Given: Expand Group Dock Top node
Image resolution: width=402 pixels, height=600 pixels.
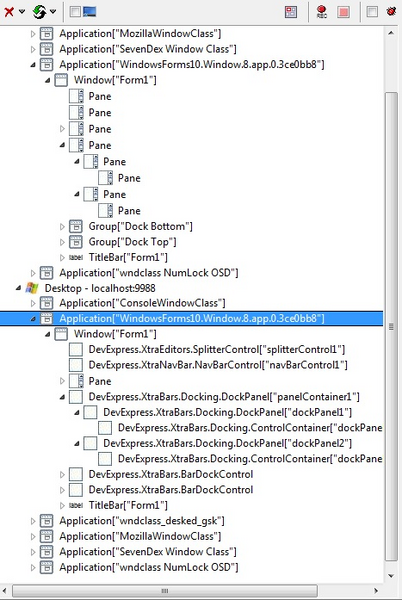Looking at the screenshot, I should point(62,242).
